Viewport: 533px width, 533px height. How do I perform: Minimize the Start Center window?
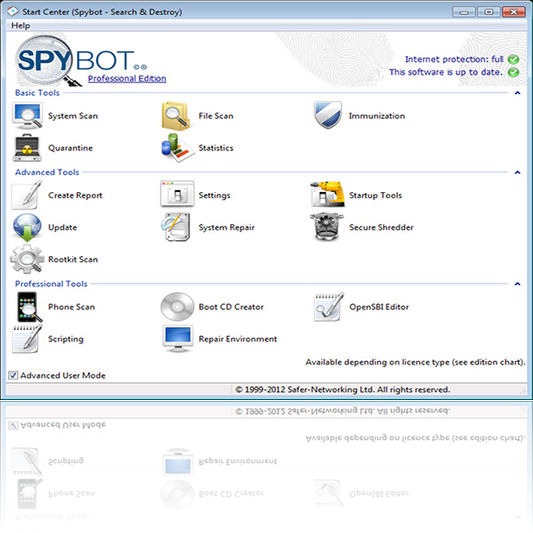[x=464, y=12]
